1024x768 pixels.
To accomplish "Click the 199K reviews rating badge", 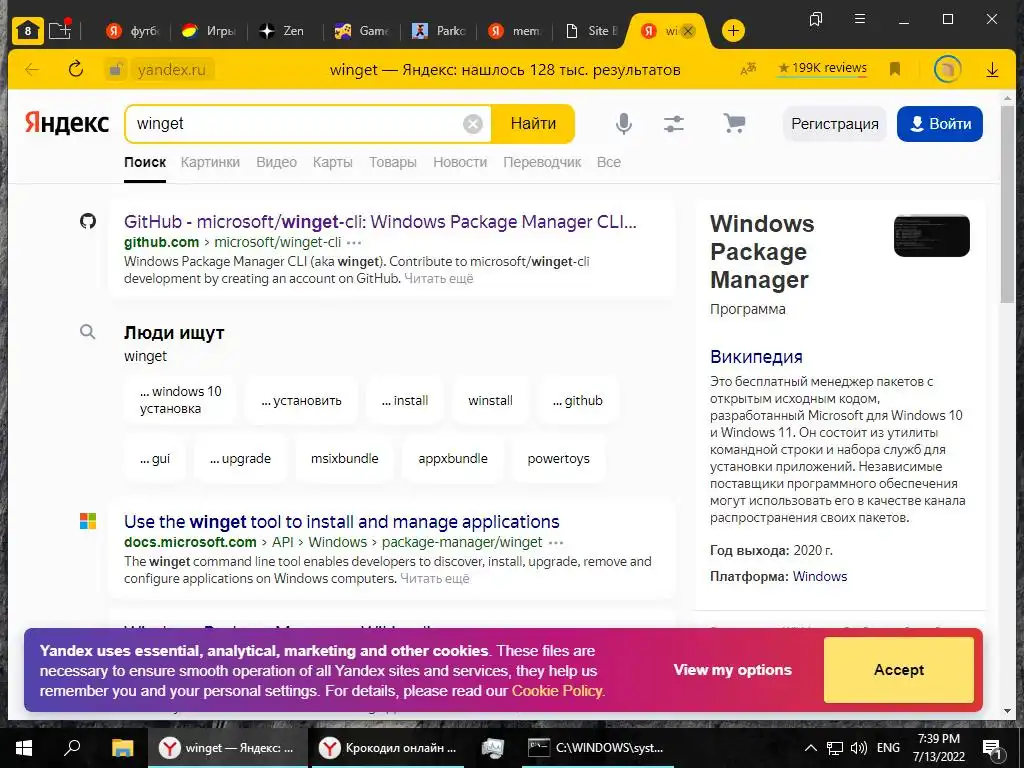I will (822, 68).
